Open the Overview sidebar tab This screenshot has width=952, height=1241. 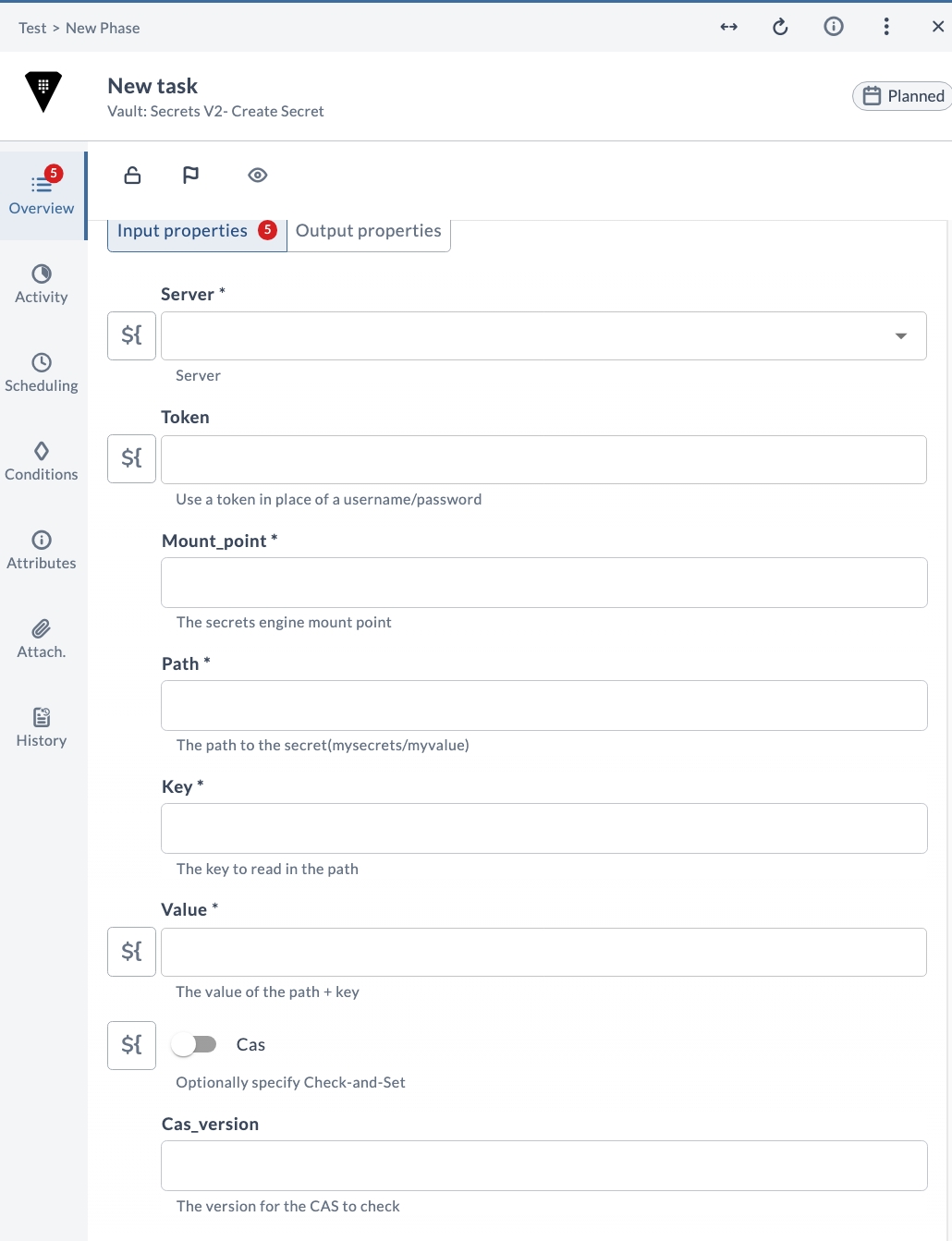click(42, 195)
